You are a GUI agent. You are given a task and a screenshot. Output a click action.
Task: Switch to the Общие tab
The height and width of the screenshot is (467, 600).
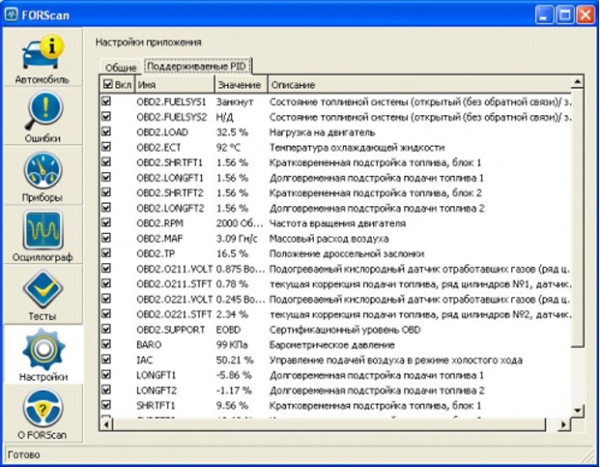tap(120, 68)
